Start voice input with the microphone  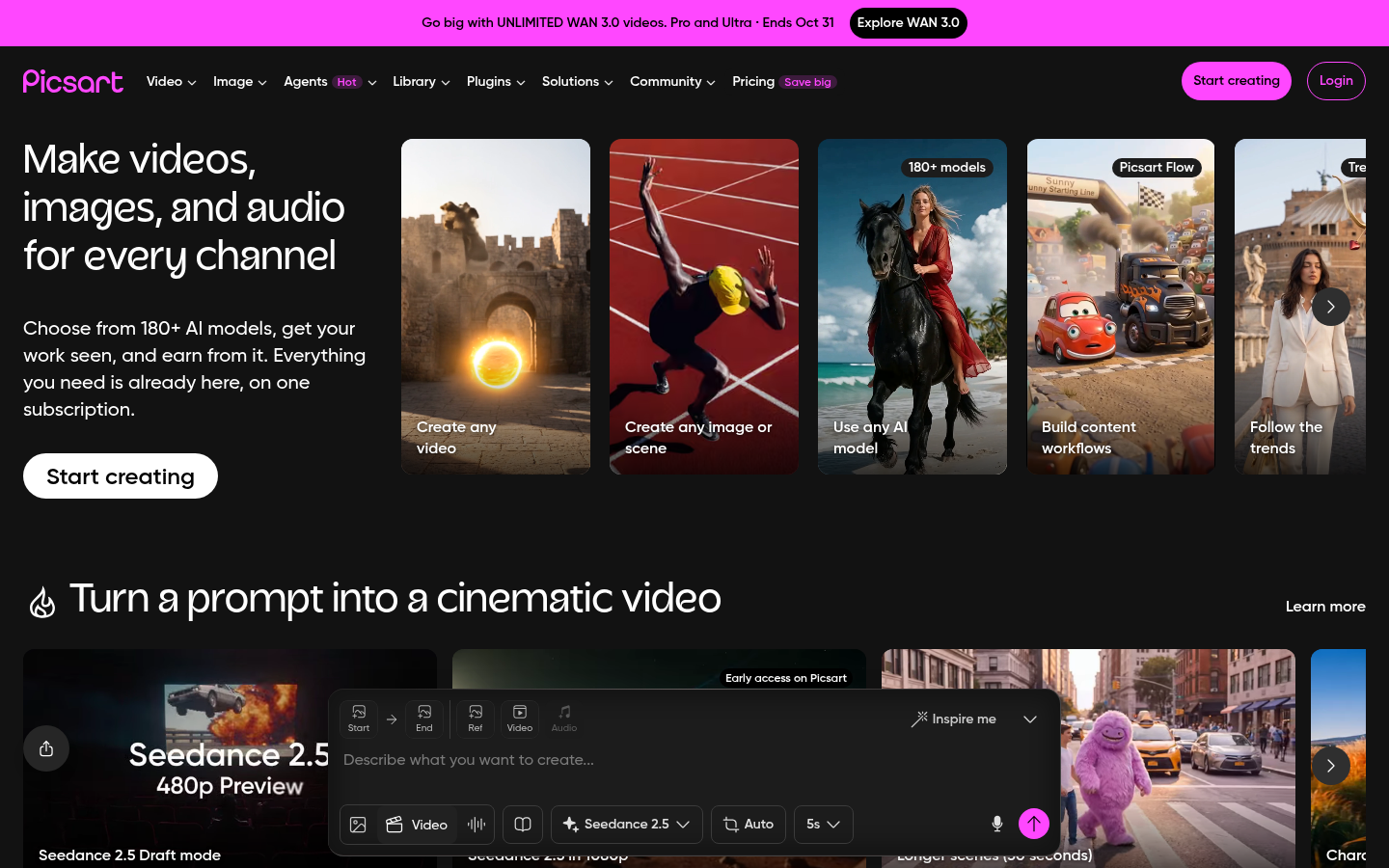[997, 824]
